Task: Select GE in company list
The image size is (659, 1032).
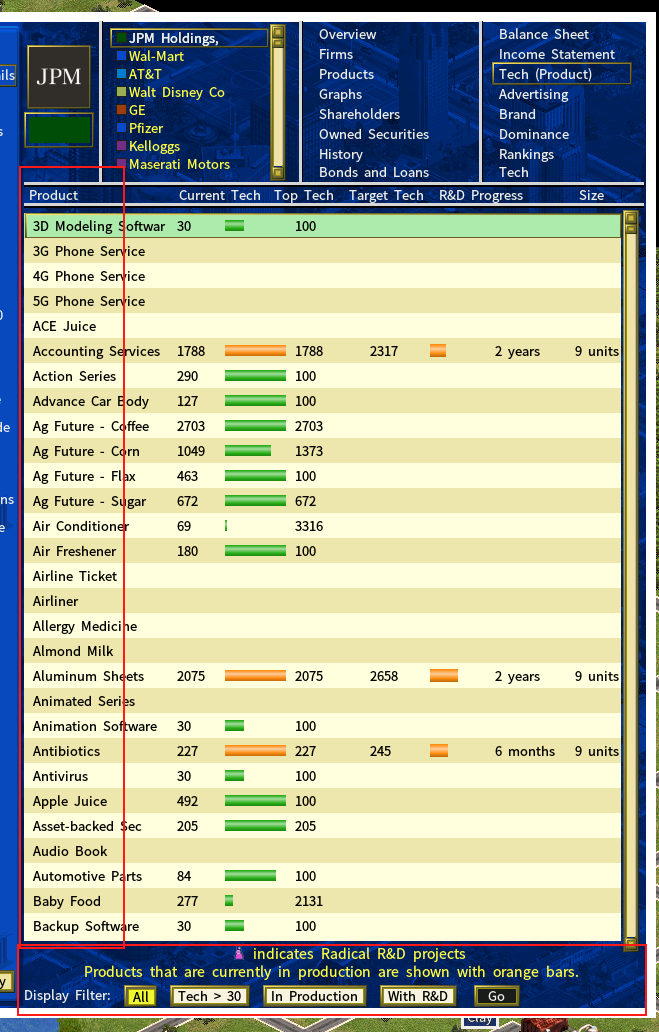Action: [x=137, y=110]
